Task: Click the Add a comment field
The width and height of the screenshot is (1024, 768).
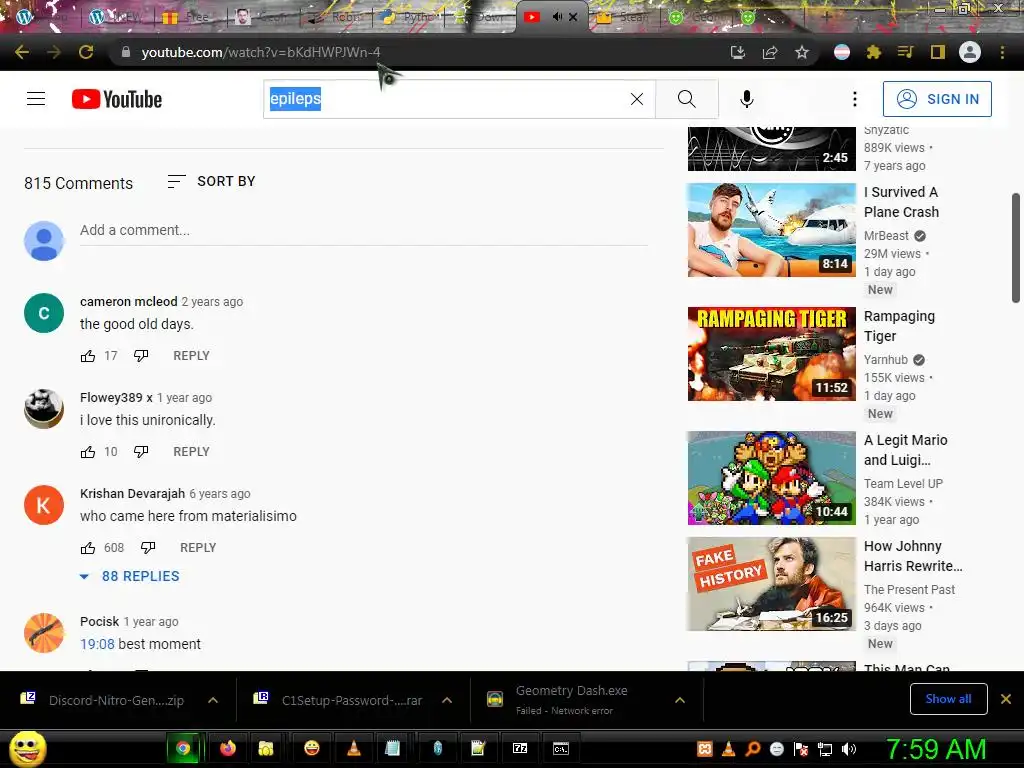Action: pyautogui.click(x=364, y=231)
